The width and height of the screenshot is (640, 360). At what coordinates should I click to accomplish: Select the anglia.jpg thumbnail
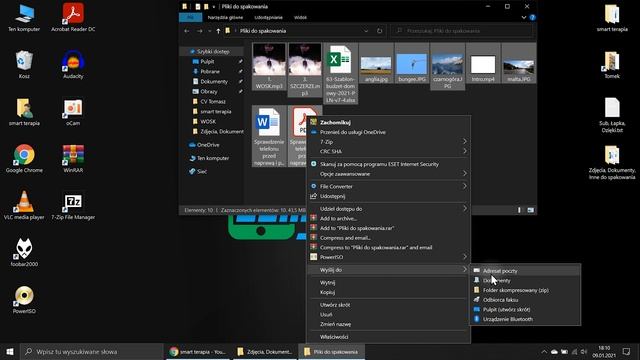(376, 63)
